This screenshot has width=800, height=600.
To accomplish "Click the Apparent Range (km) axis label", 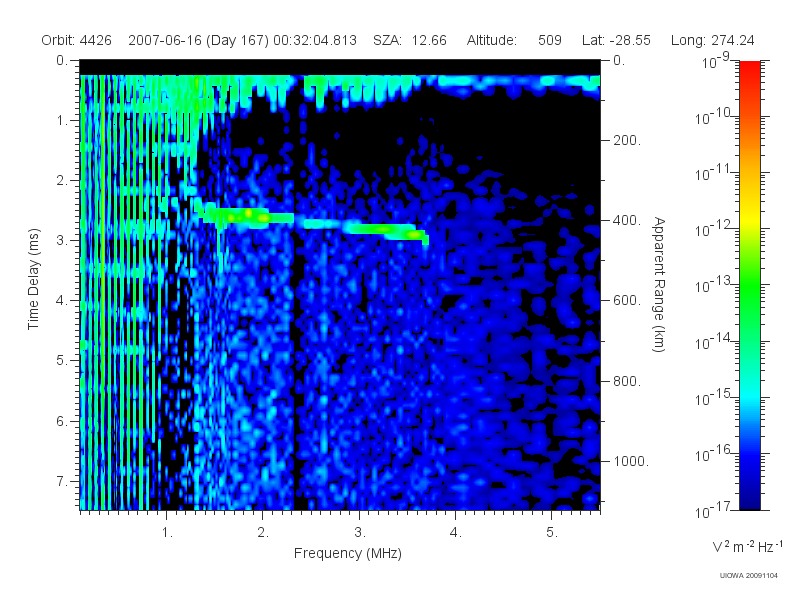I will click(x=659, y=284).
